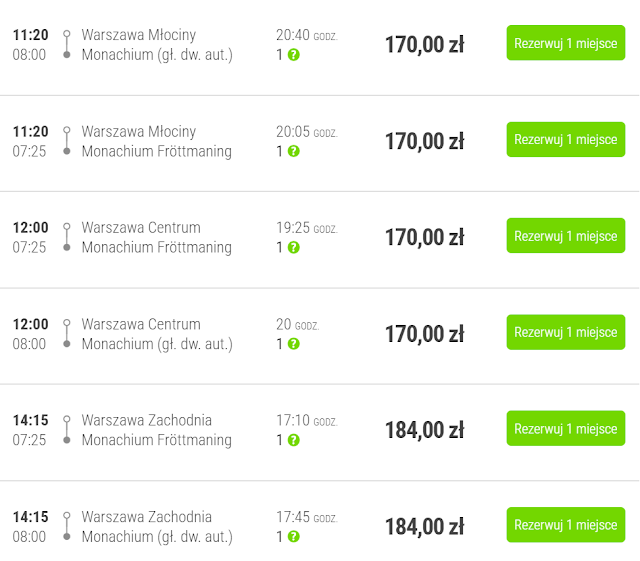The height and width of the screenshot is (561, 640).
Task: Click green help icon for the 20:40 trip
Action: click(293, 55)
